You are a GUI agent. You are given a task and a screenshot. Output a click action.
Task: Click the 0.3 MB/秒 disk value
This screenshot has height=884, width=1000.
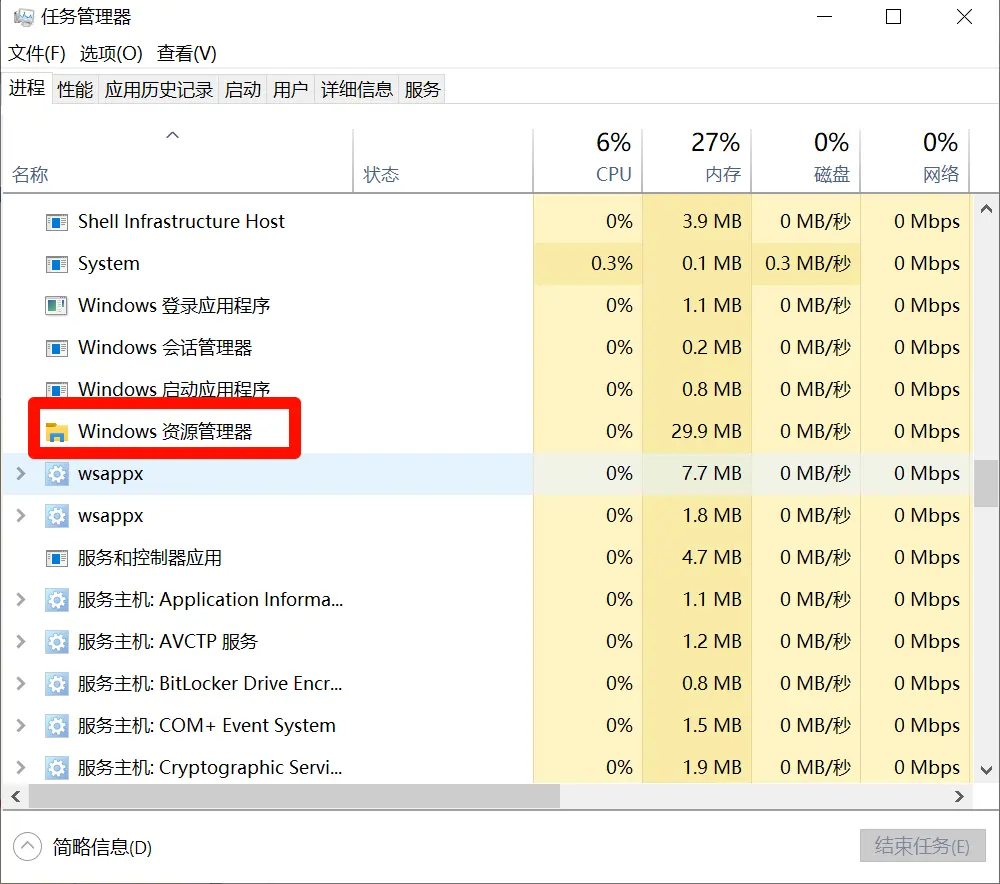point(808,264)
